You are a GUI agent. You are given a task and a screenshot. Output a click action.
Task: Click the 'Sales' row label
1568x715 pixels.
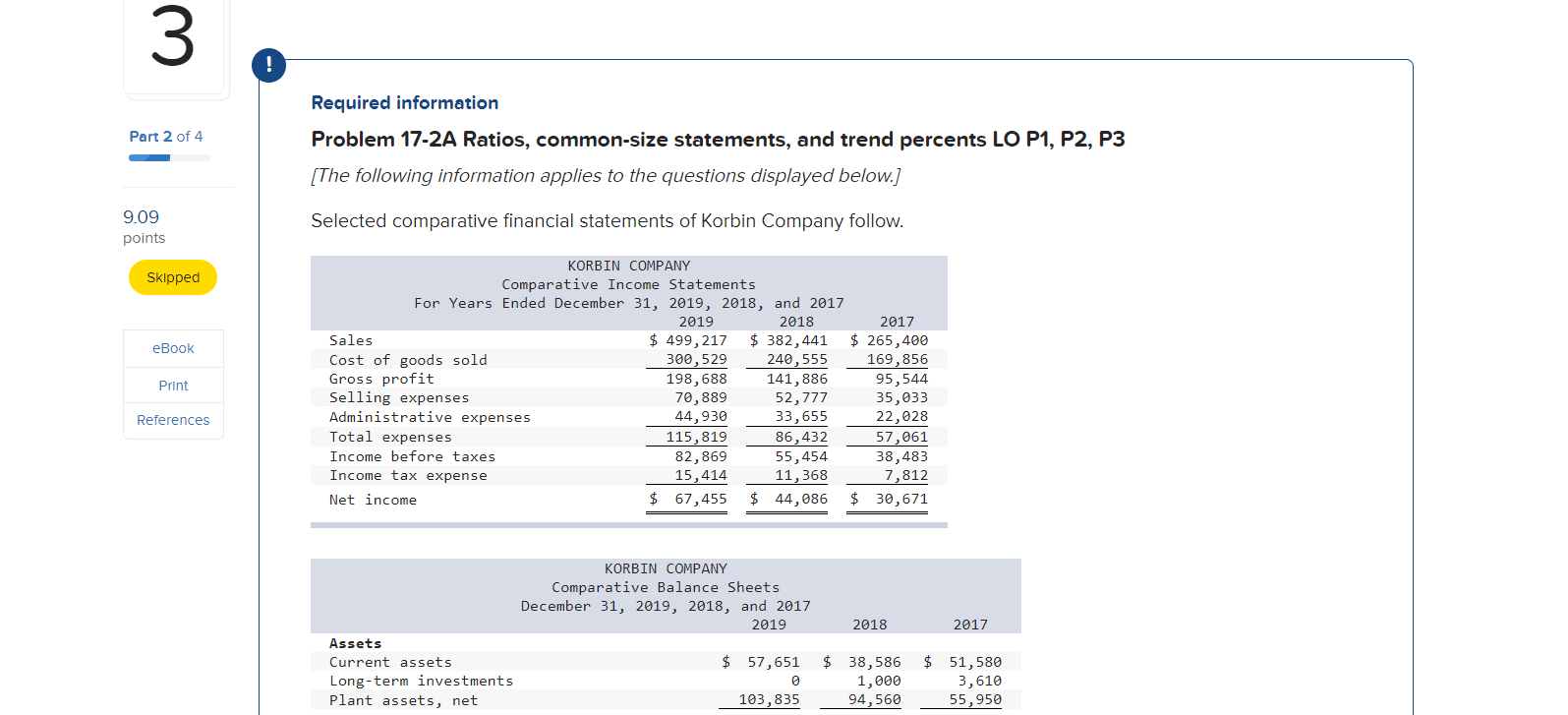(351, 340)
